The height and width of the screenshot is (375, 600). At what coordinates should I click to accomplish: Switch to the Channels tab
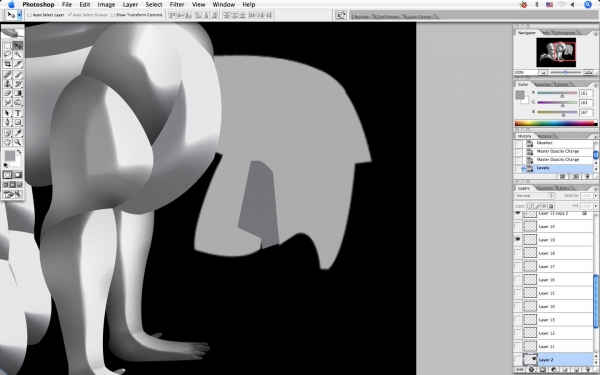coord(544,188)
